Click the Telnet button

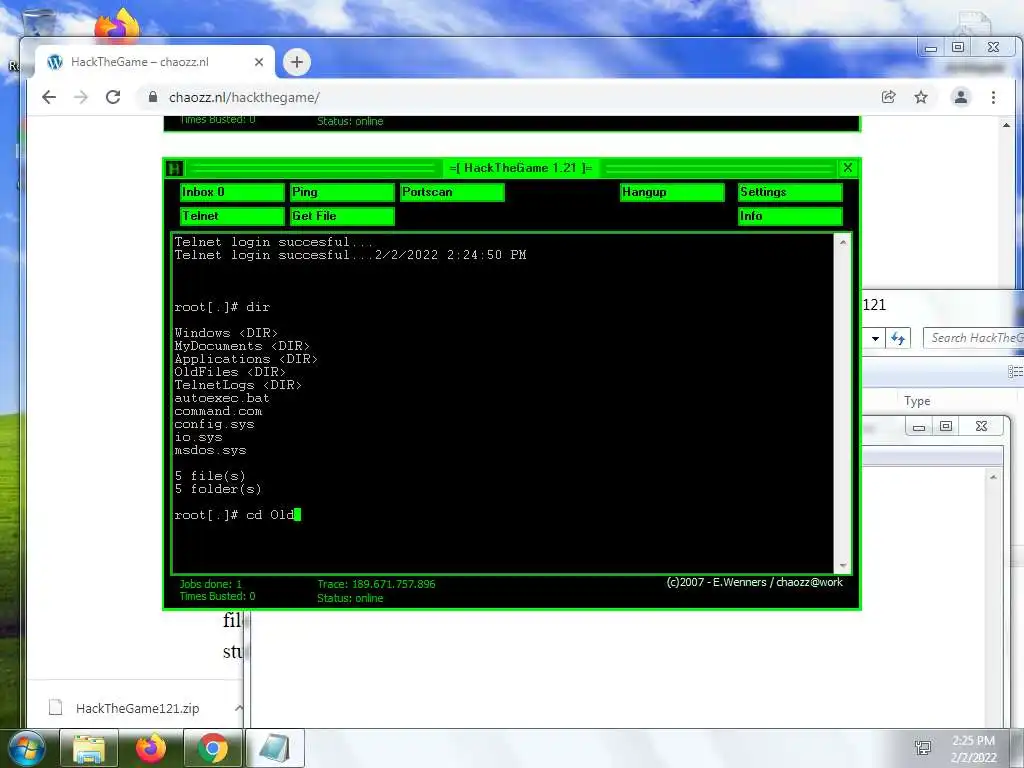coord(232,216)
